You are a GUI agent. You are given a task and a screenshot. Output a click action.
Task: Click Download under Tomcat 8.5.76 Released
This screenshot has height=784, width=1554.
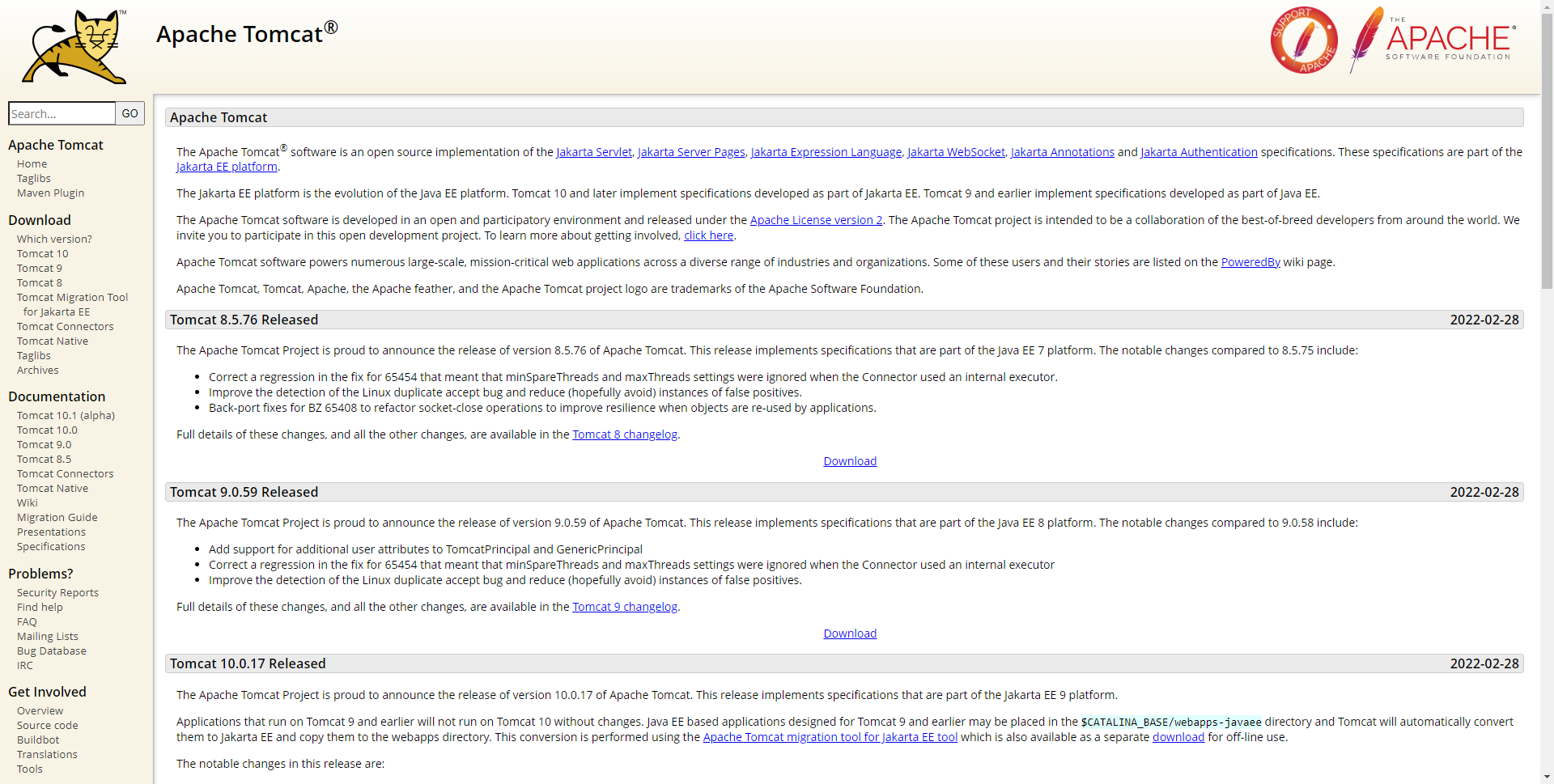850,461
